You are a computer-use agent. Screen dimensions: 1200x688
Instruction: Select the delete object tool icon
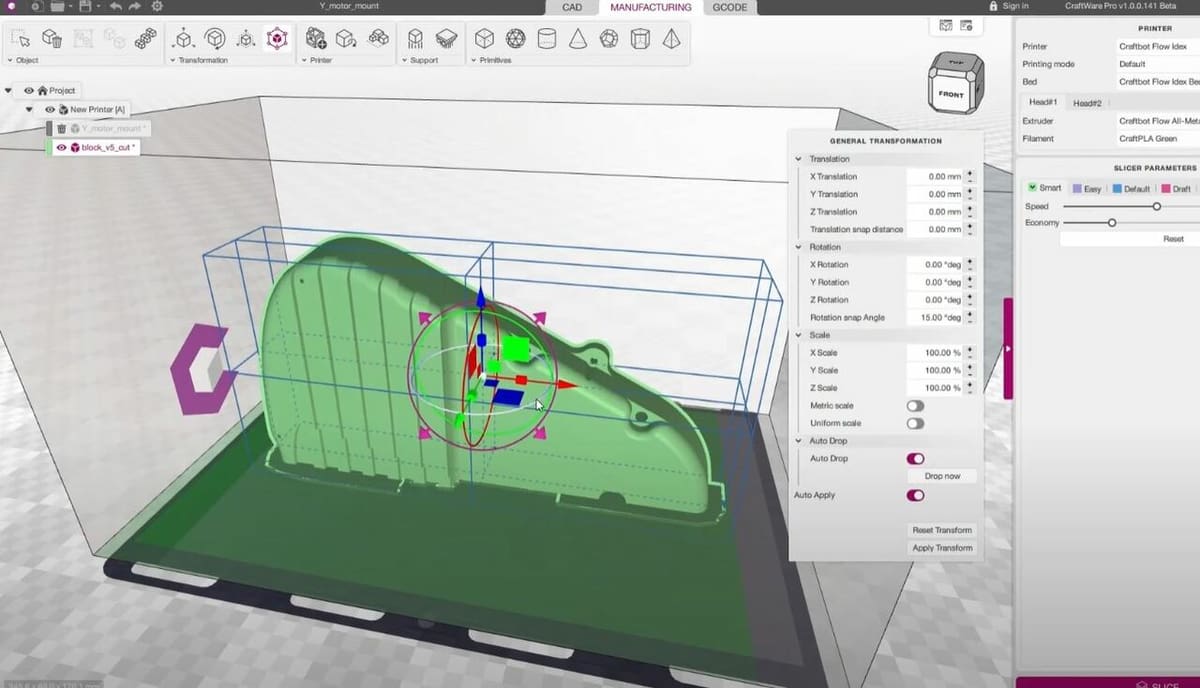click(52, 39)
